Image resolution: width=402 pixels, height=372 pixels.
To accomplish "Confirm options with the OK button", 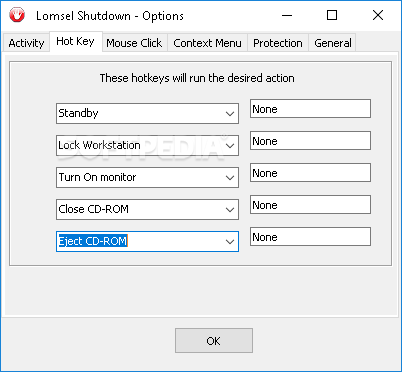I will 214,341.
